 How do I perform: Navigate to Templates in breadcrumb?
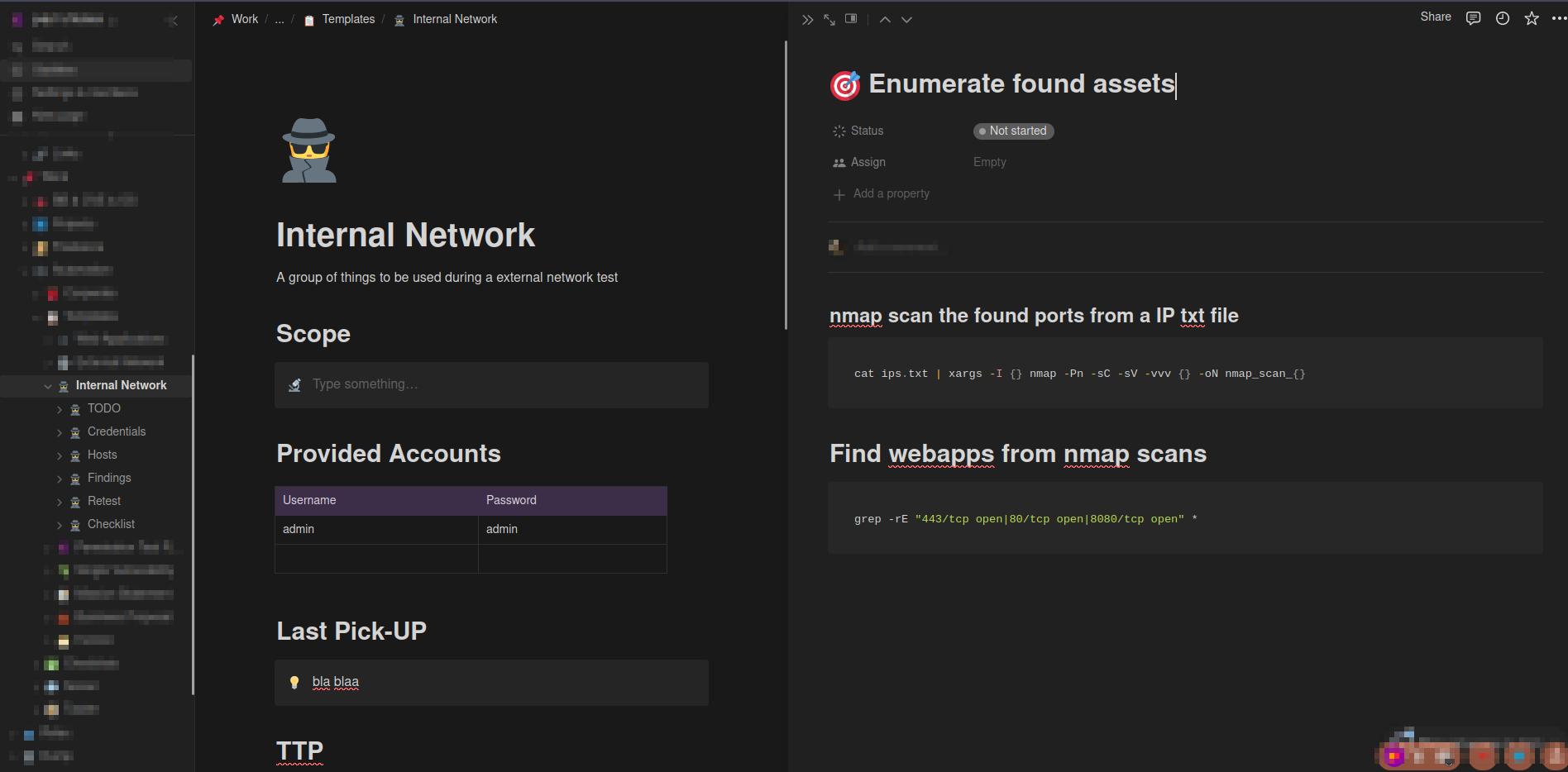click(347, 19)
